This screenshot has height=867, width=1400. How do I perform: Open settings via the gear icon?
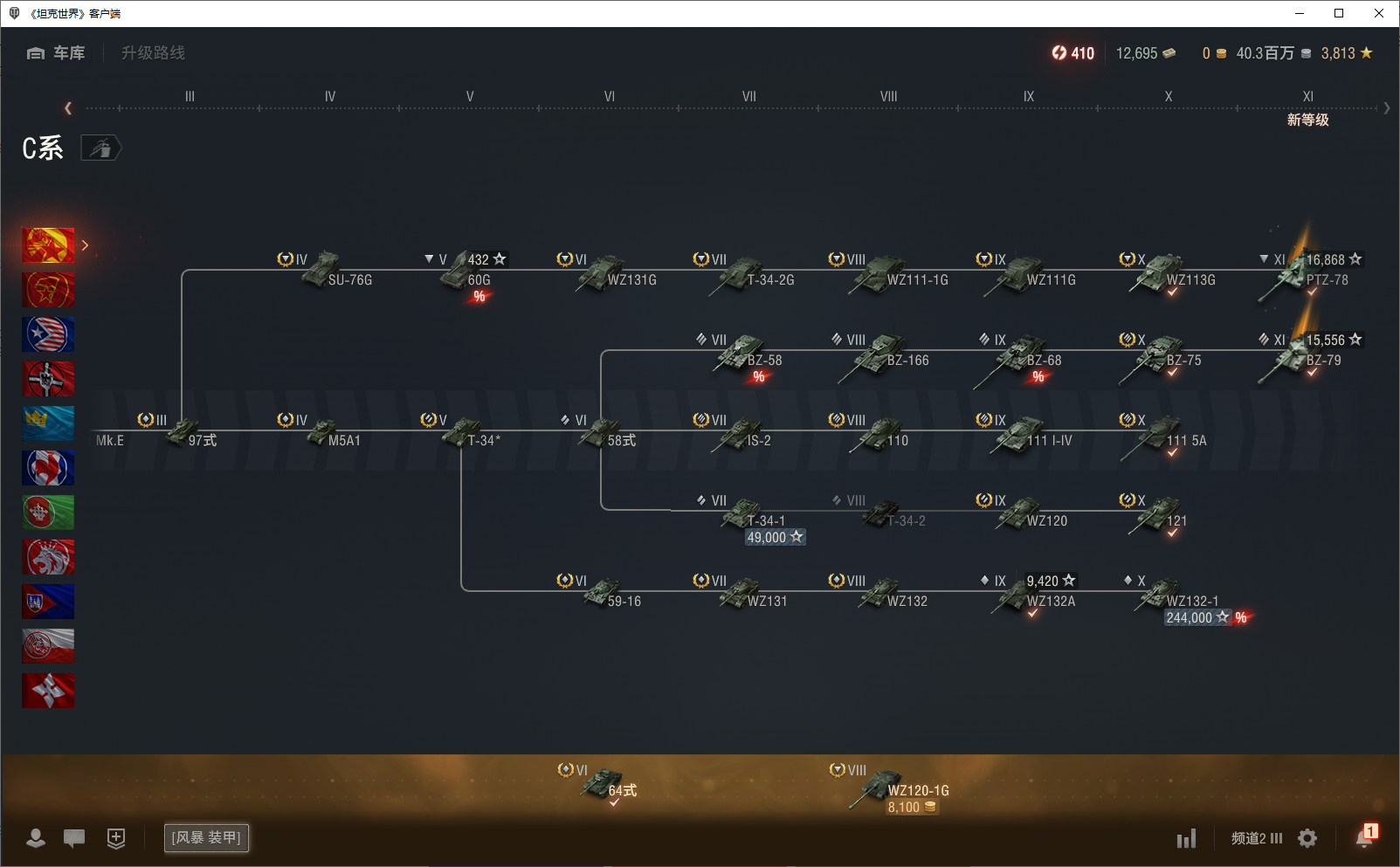point(1307,838)
